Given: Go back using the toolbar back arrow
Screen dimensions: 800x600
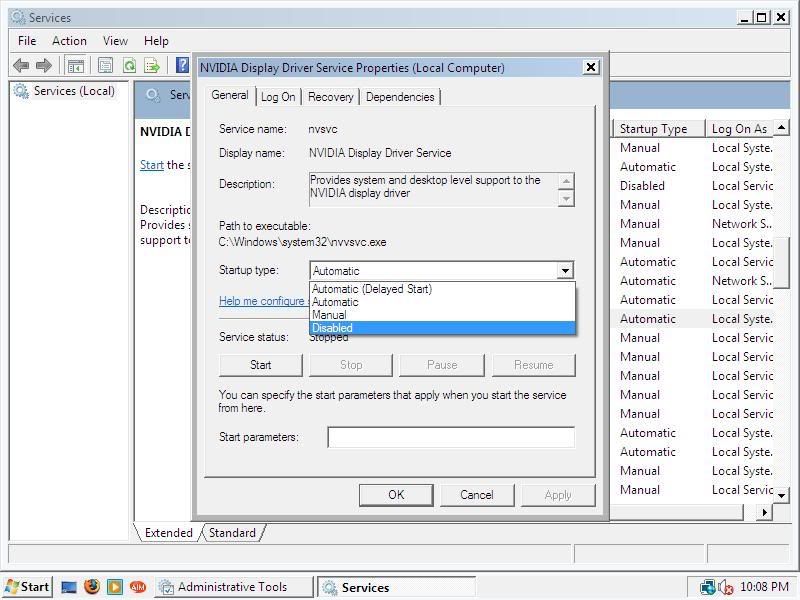Looking at the screenshot, I should [21, 65].
